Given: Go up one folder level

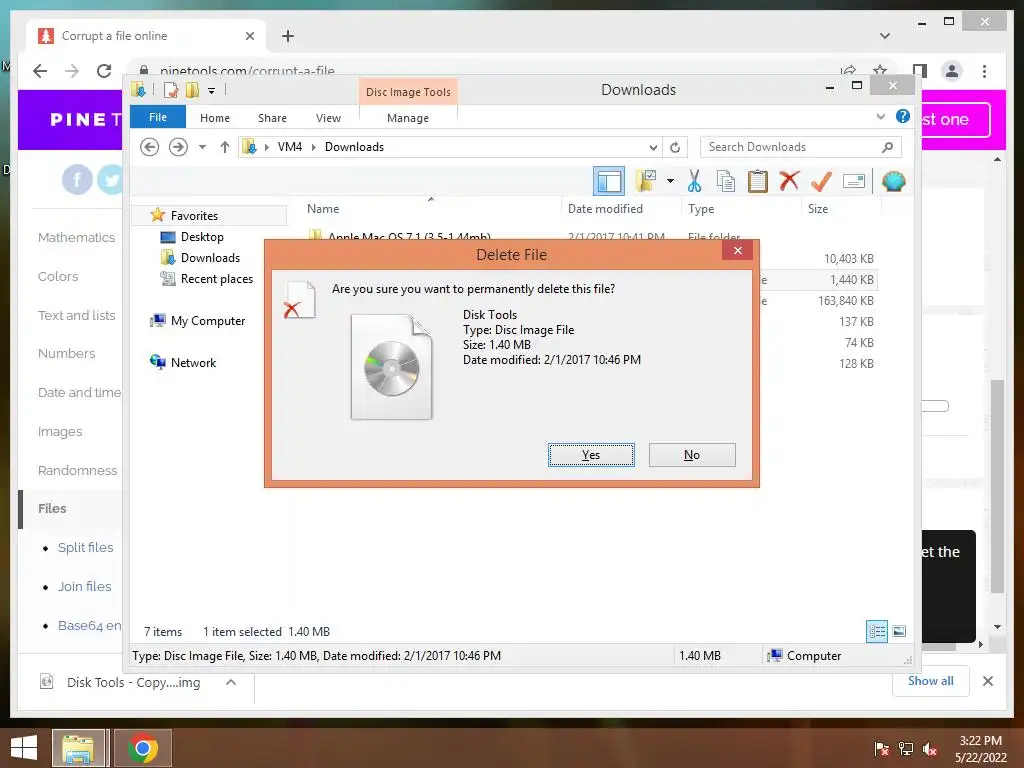Looking at the screenshot, I should (225, 147).
